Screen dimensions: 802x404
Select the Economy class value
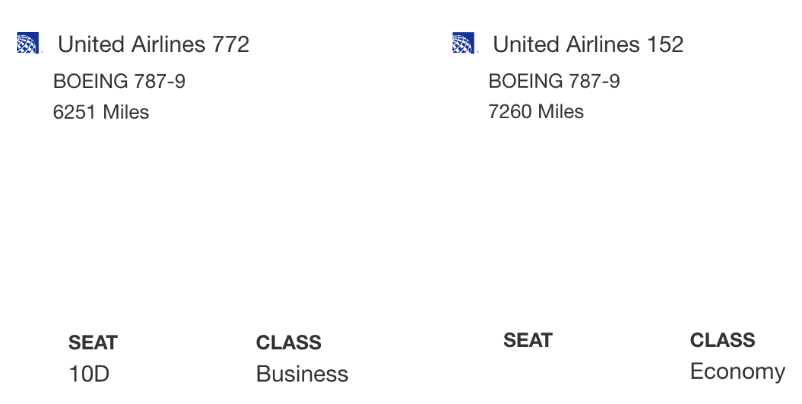click(x=737, y=372)
